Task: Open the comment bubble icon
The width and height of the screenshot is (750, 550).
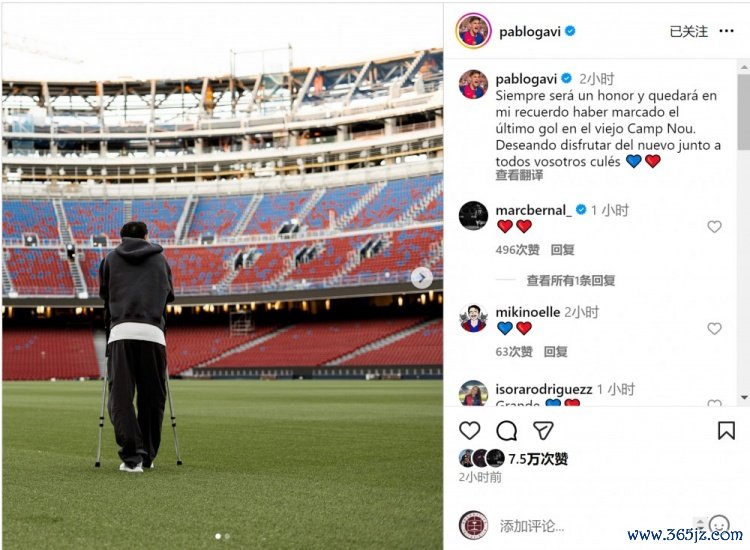Action: pyautogui.click(x=507, y=431)
